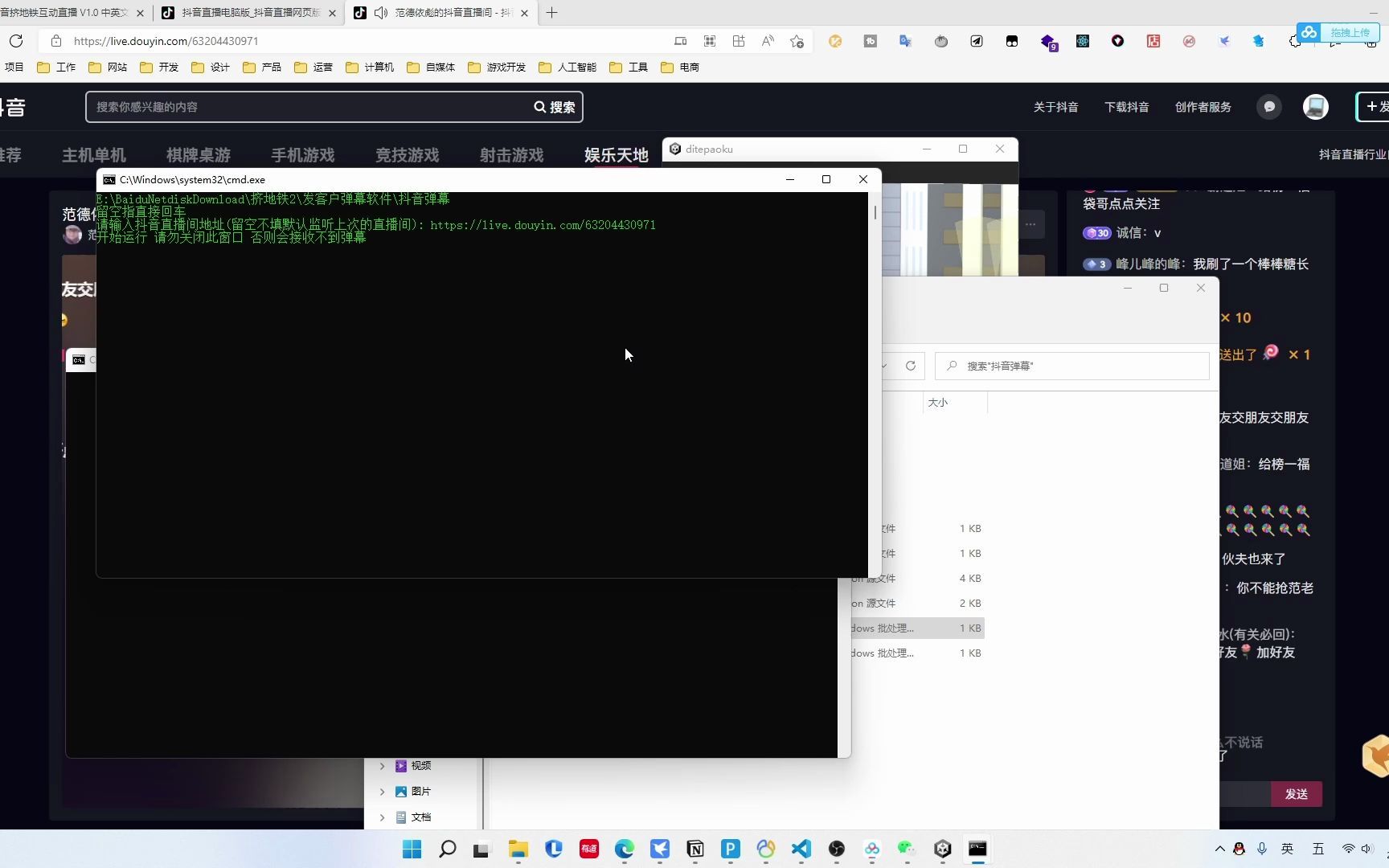Open the 自媒体 bookmarks folder
This screenshot has height=868, width=1389.
(x=431, y=68)
